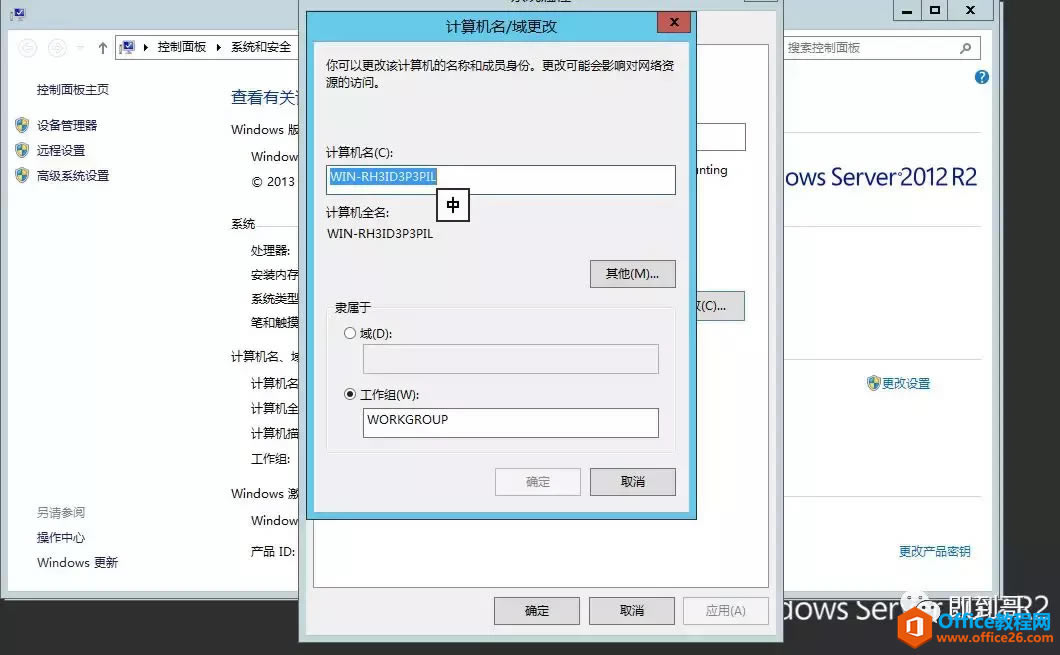
Task: Click the forward navigation arrow
Action: [x=57, y=48]
